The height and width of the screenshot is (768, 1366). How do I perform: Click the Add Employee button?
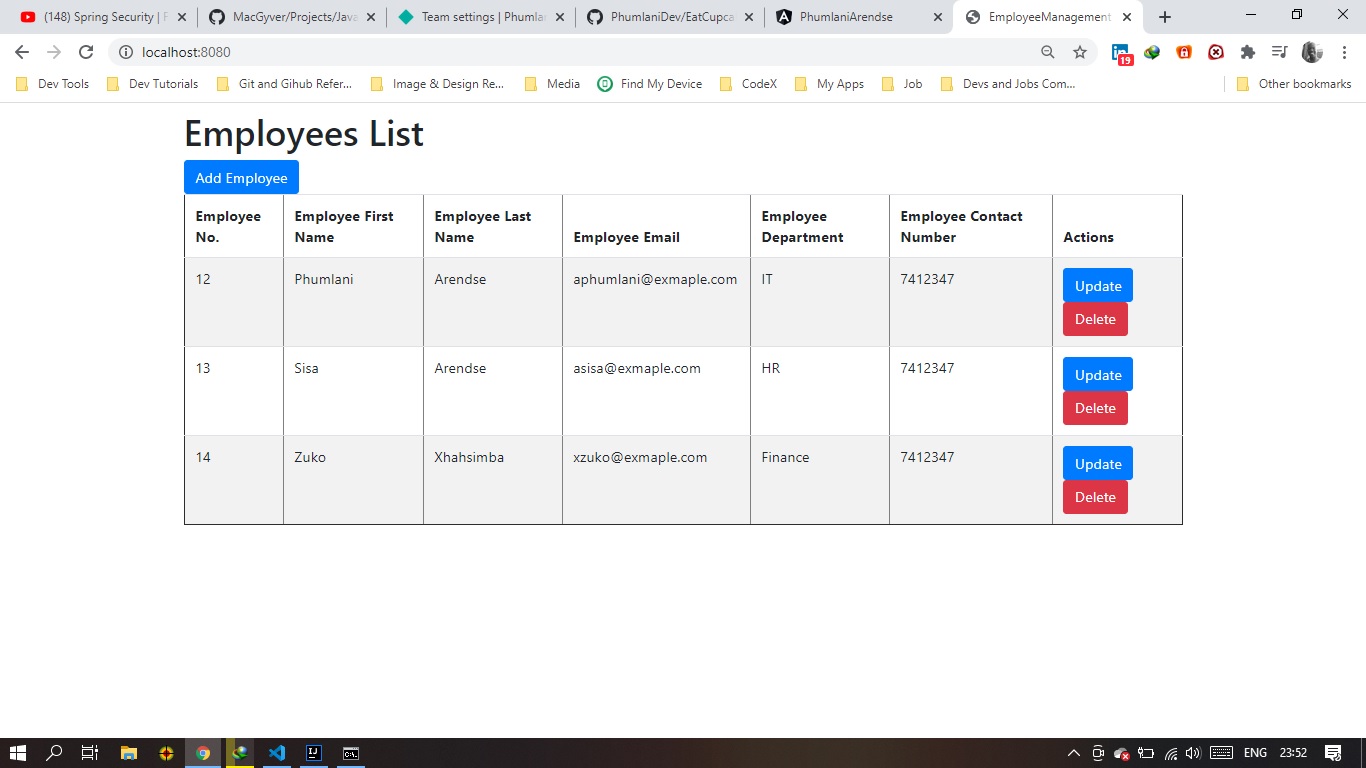tap(241, 177)
